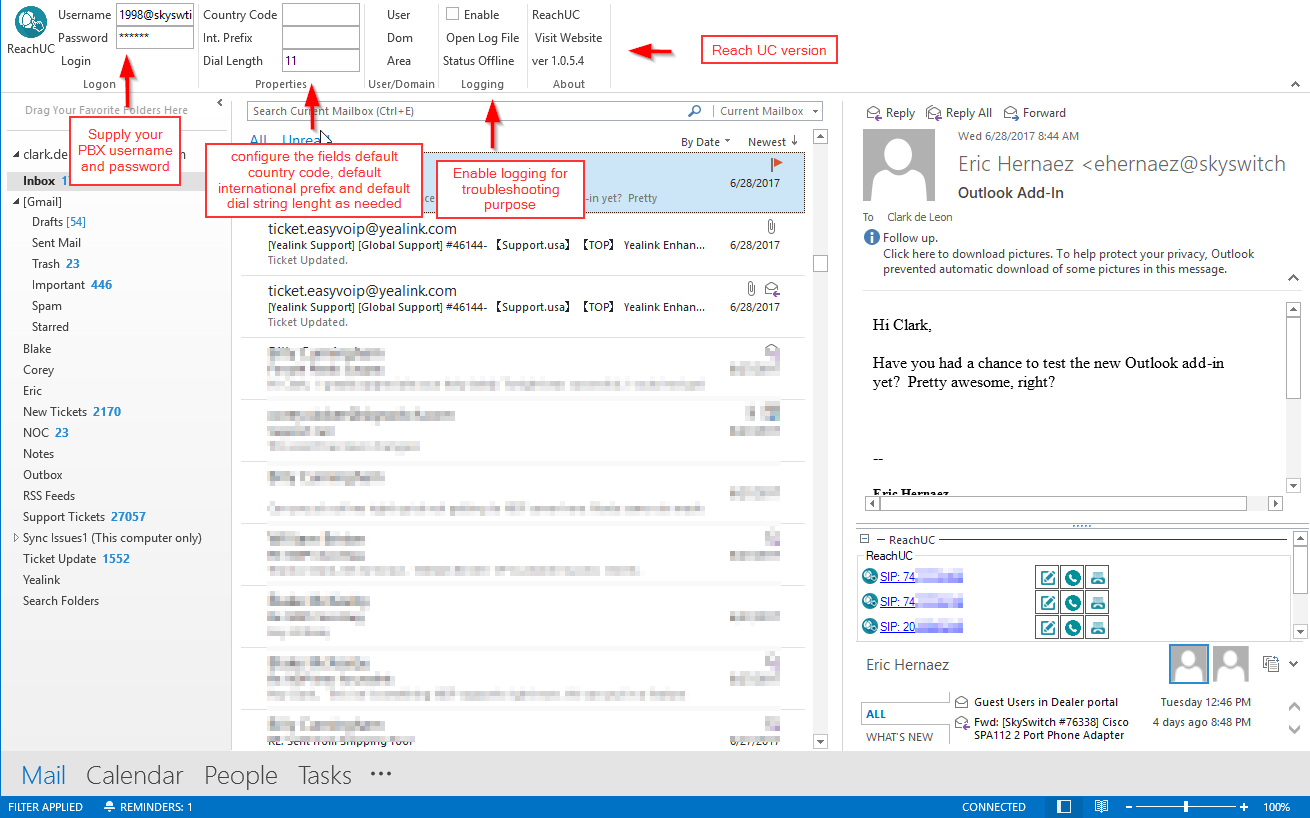Open the By Date arrange dropdown

pyautogui.click(x=706, y=142)
